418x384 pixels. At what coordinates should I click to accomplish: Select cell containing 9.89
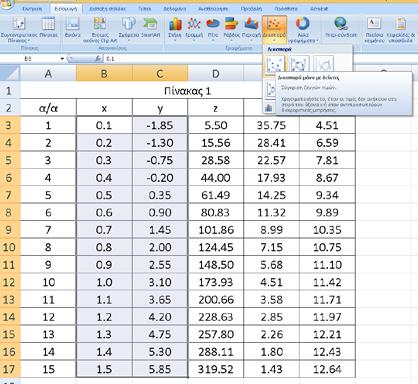(x=327, y=212)
